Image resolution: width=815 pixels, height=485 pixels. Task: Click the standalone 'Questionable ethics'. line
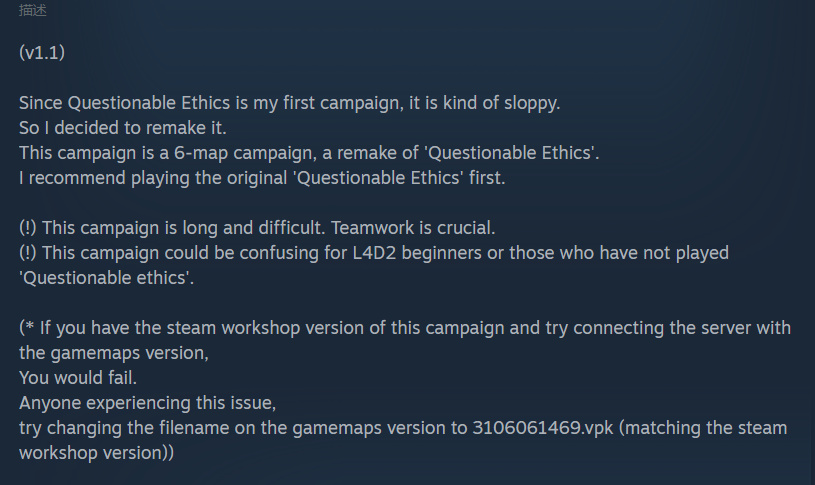pyautogui.click(x=106, y=278)
